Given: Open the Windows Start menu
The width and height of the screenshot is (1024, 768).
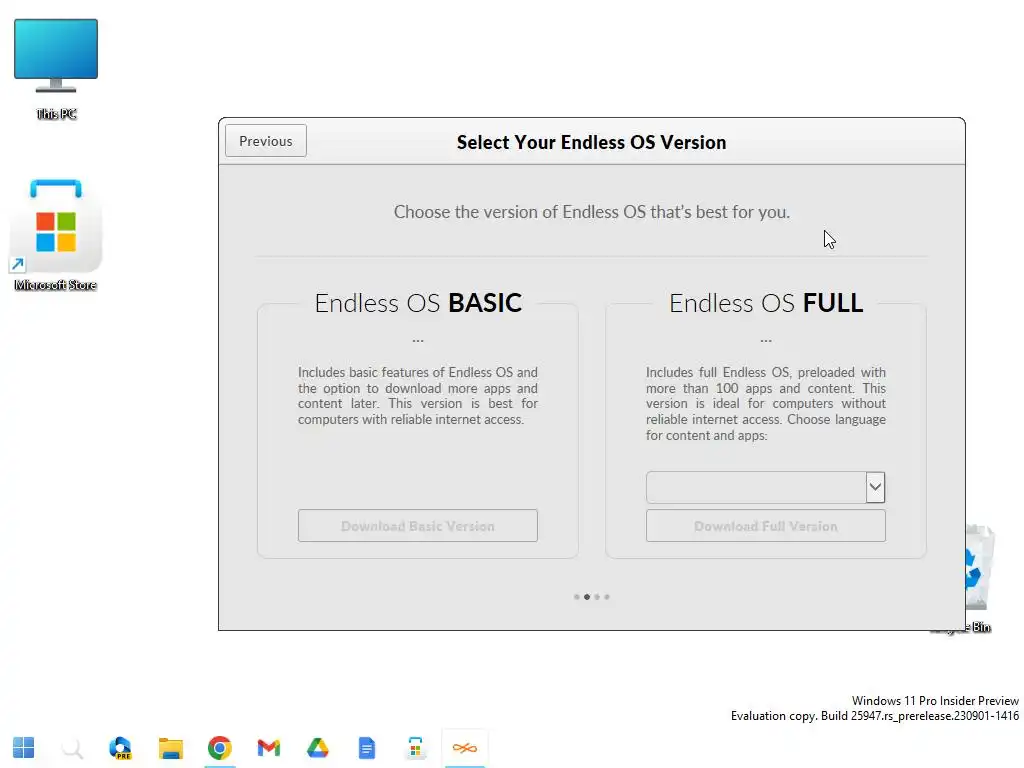Looking at the screenshot, I should tap(24, 748).
